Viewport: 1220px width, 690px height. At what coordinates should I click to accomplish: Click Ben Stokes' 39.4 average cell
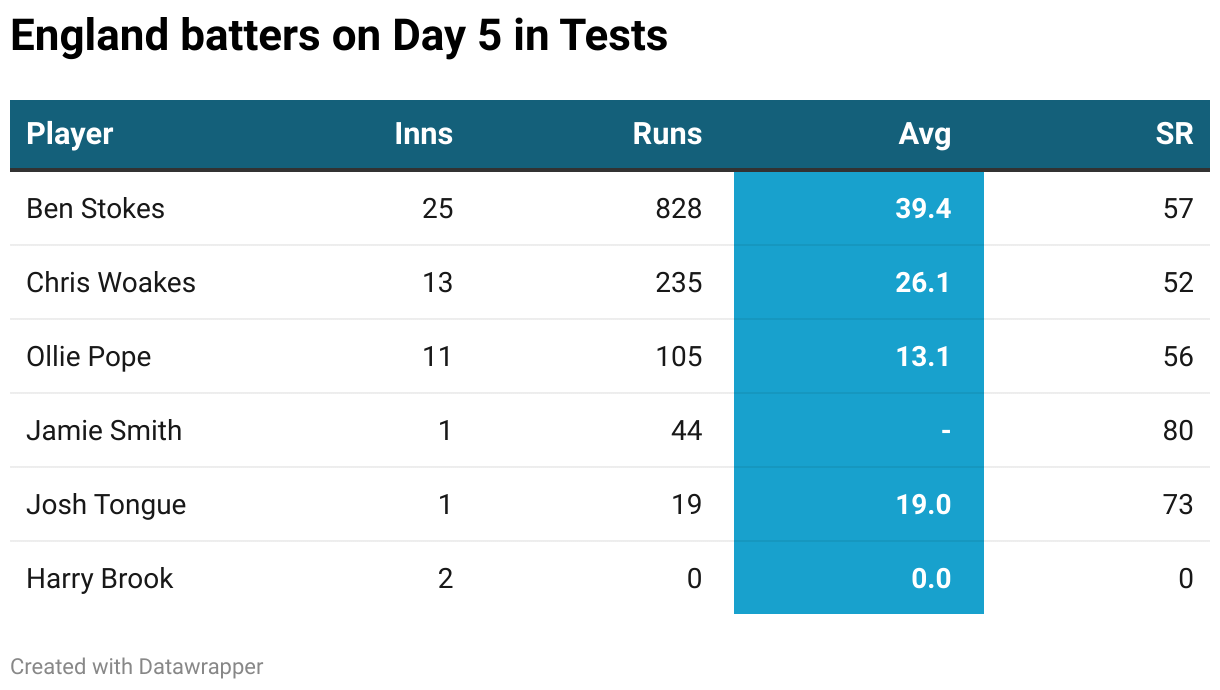[923, 208]
